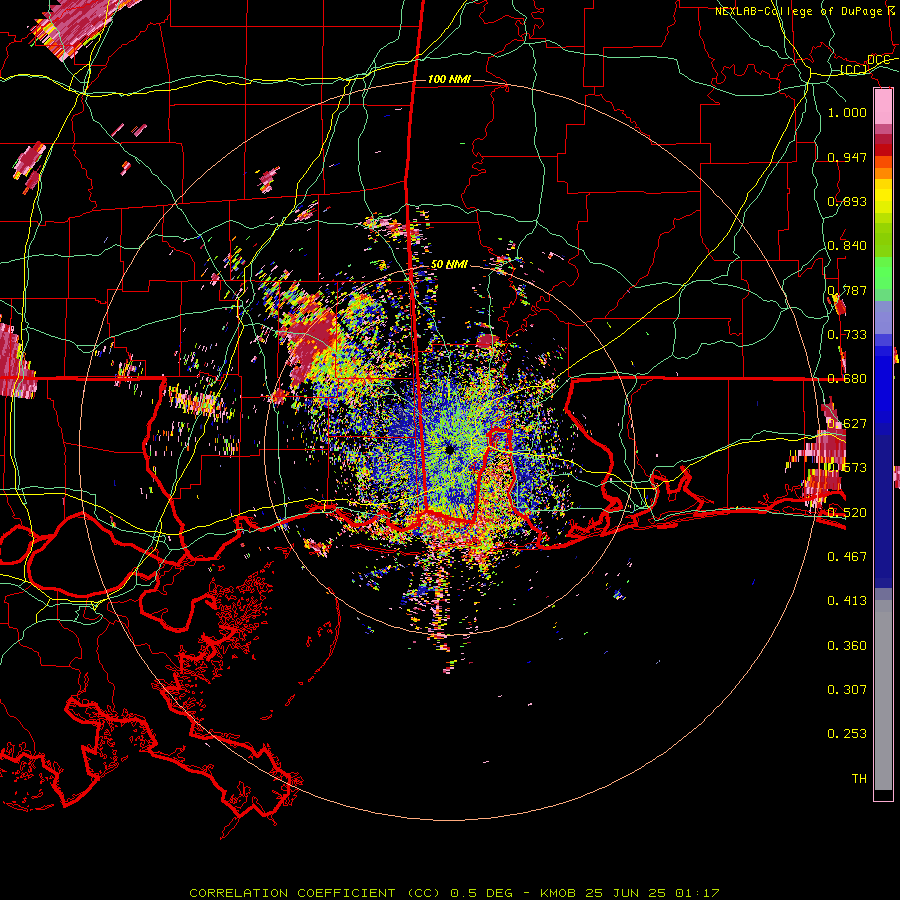The width and height of the screenshot is (900, 900).
Task: Click the "0.467" color scale value
Action: 847,557
